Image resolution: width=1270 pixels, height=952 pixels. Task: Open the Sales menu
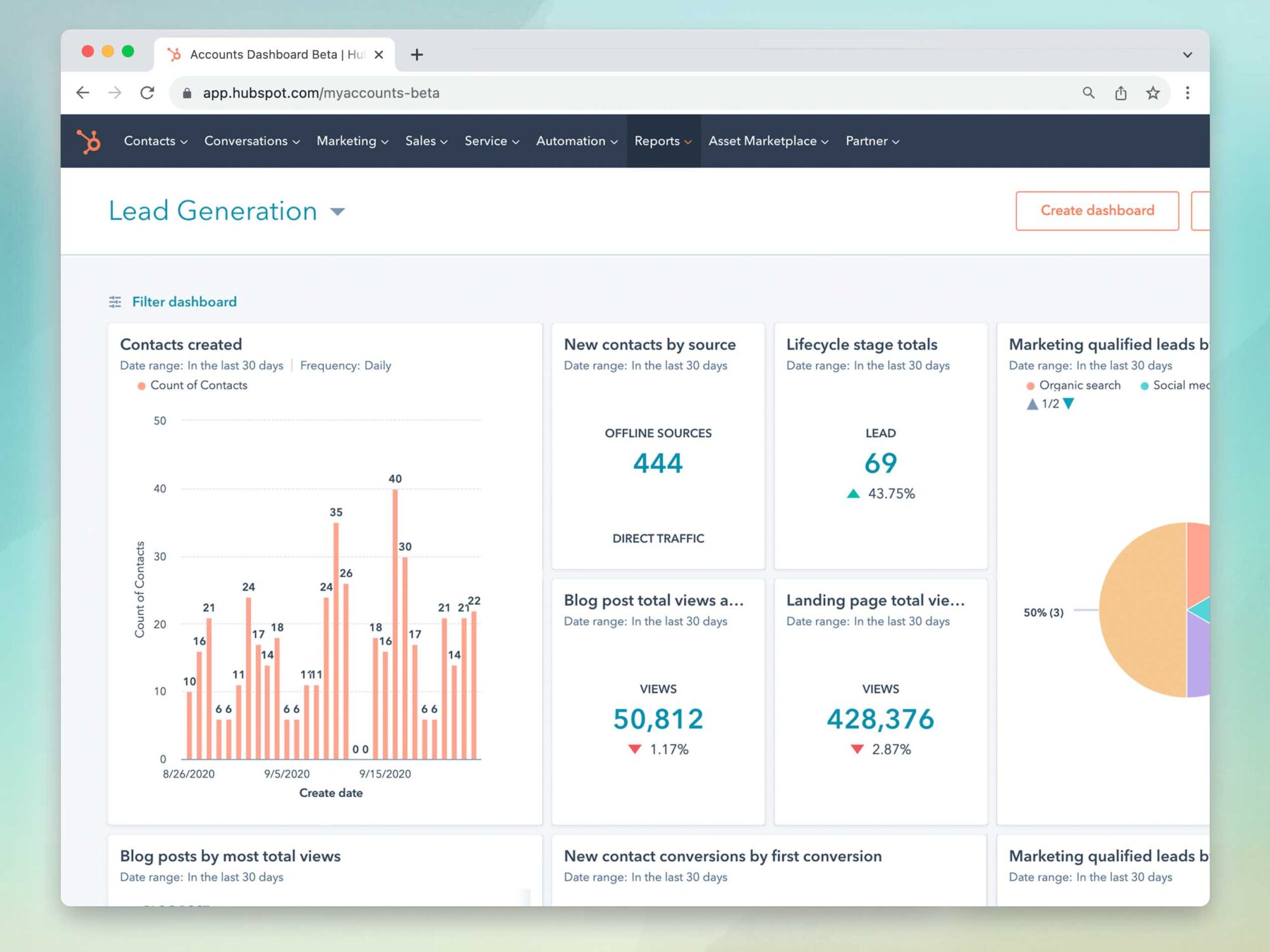[x=427, y=141]
